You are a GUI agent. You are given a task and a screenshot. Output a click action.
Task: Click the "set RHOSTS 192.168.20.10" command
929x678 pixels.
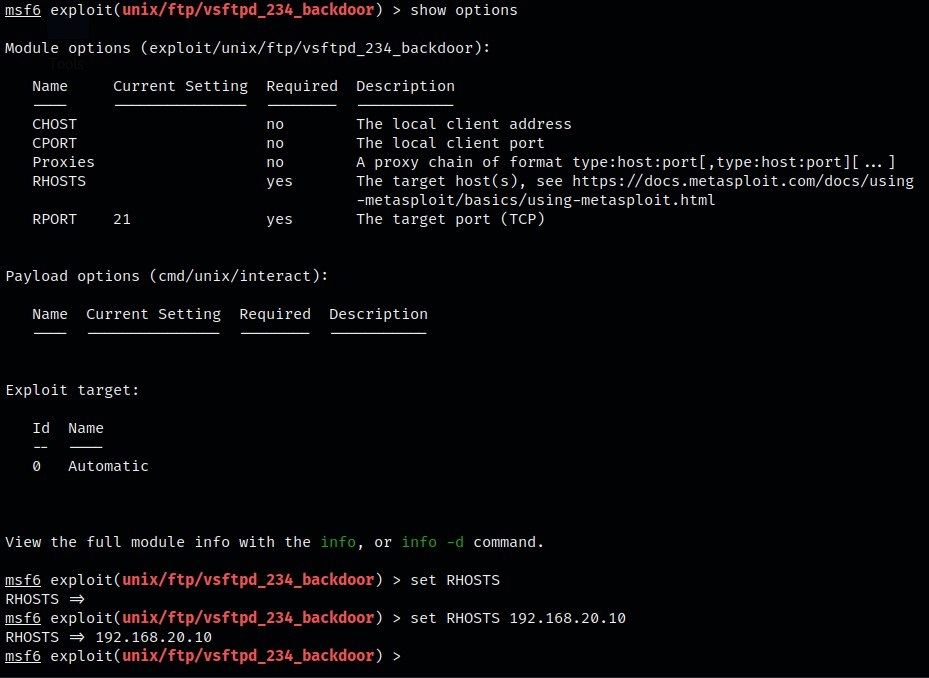click(x=518, y=618)
